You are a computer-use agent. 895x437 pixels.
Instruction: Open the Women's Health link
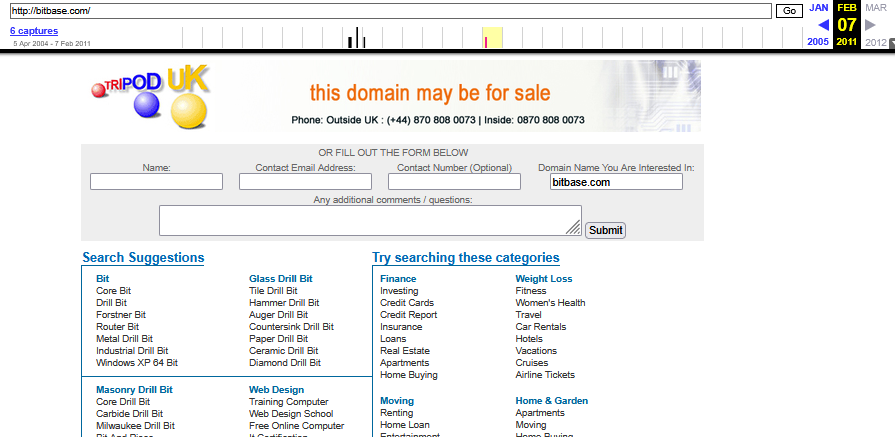tap(550, 303)
